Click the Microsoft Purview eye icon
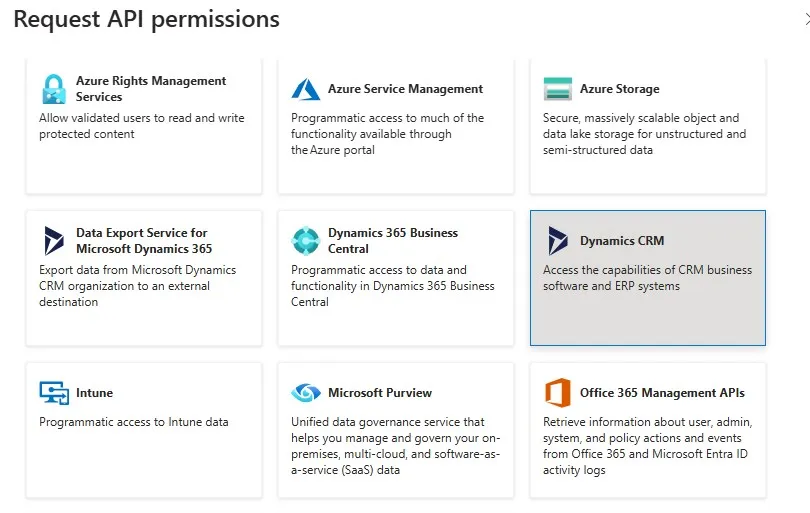 [306, 393]
